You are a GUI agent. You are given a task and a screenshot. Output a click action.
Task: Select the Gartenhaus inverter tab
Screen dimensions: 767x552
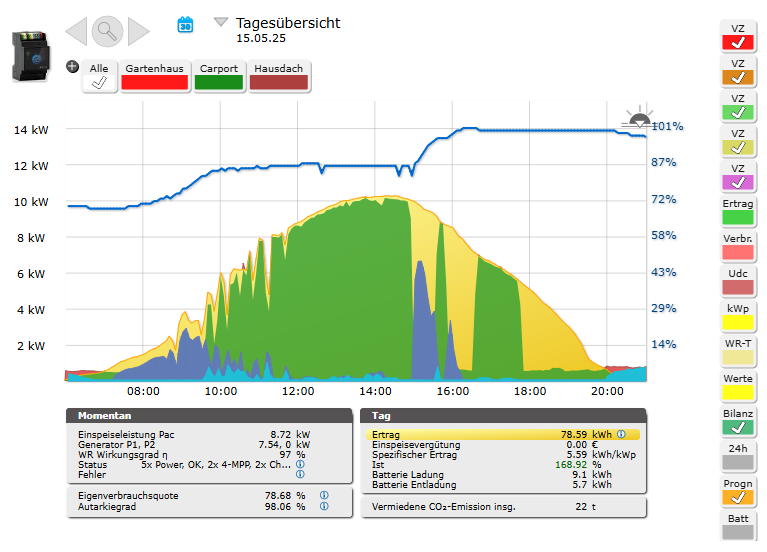[x=155, y=77]
